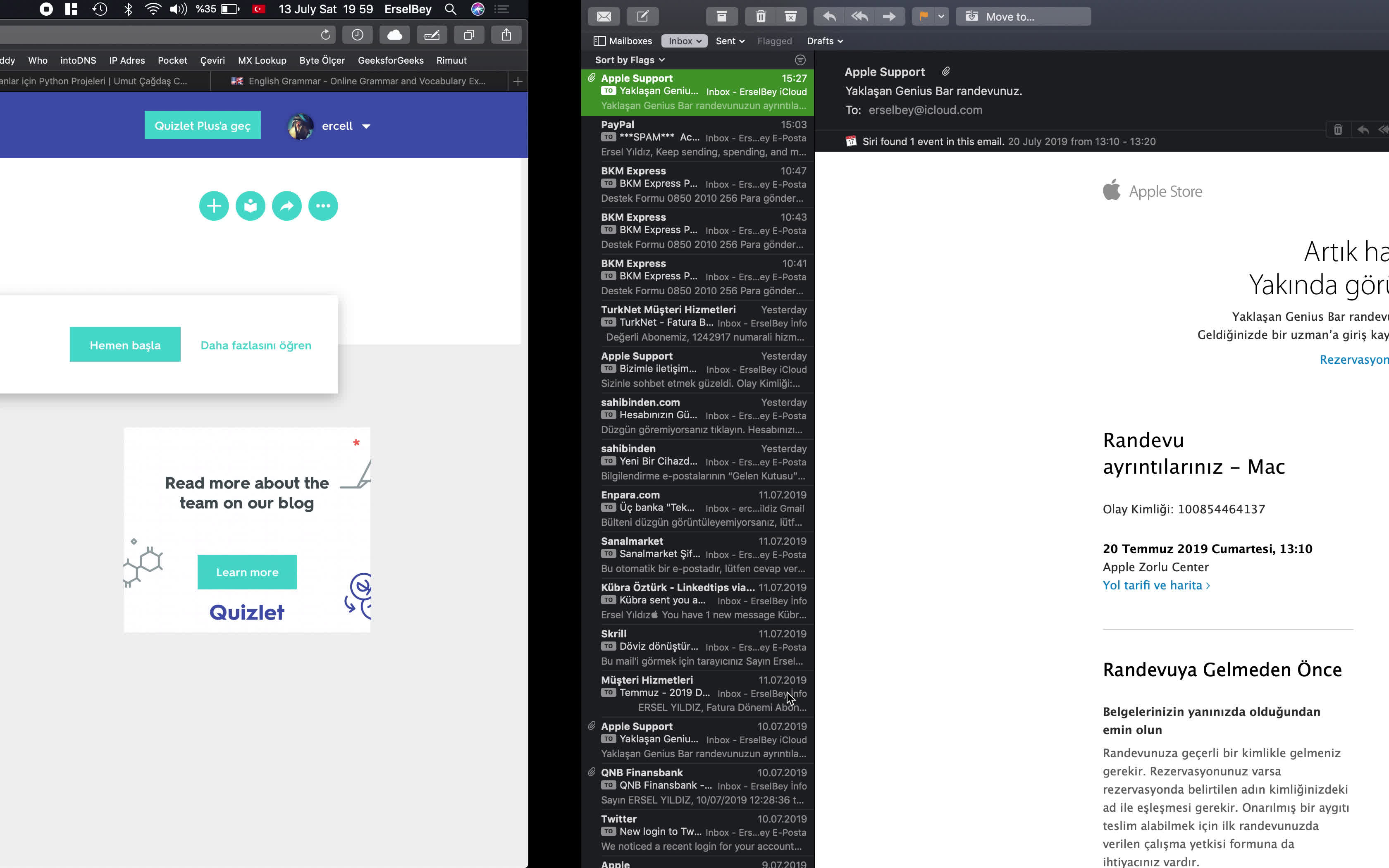Toggle iCloud Tabs in Safari toolbar

(394, 35)
